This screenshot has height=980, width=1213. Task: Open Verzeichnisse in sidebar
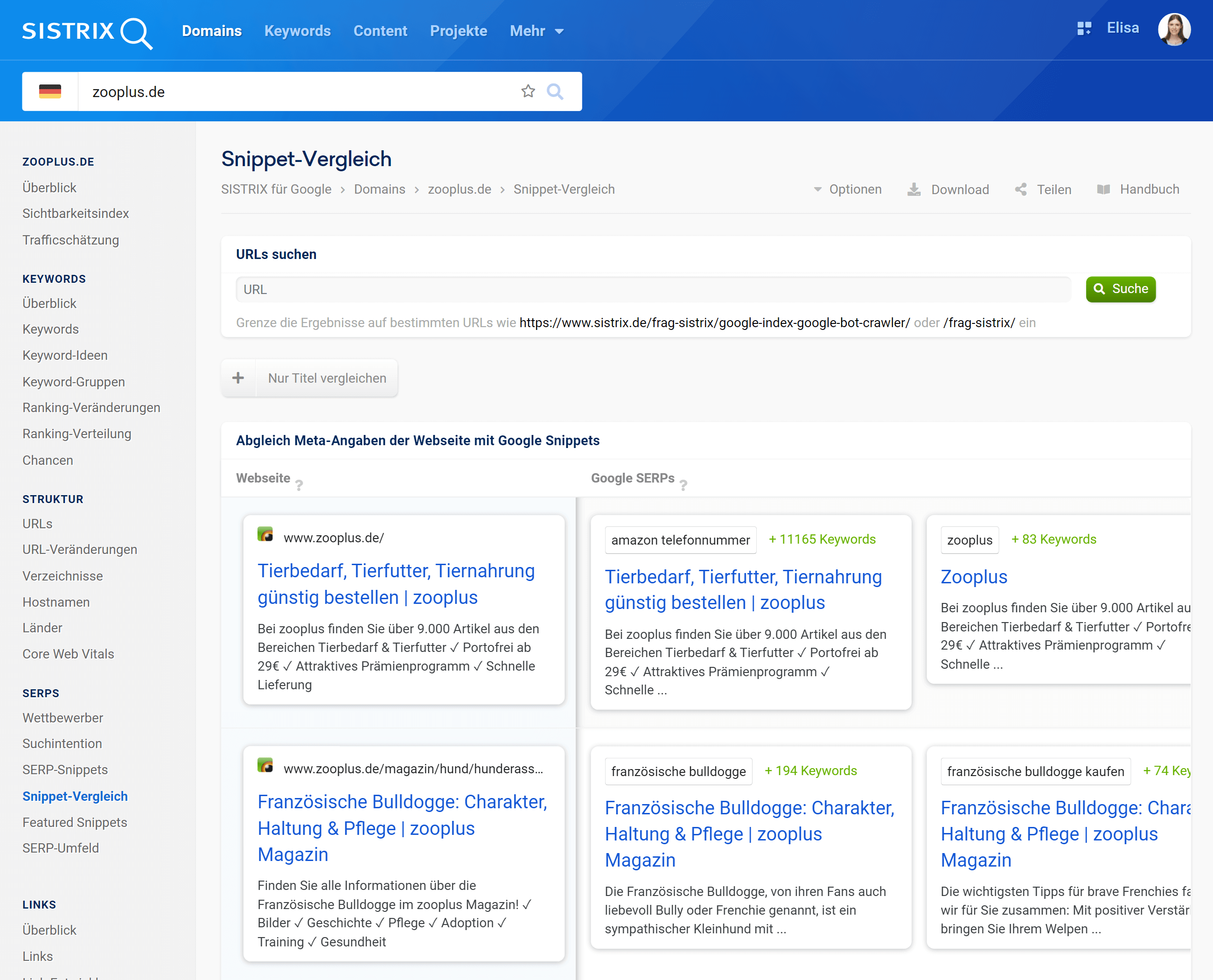63,576
